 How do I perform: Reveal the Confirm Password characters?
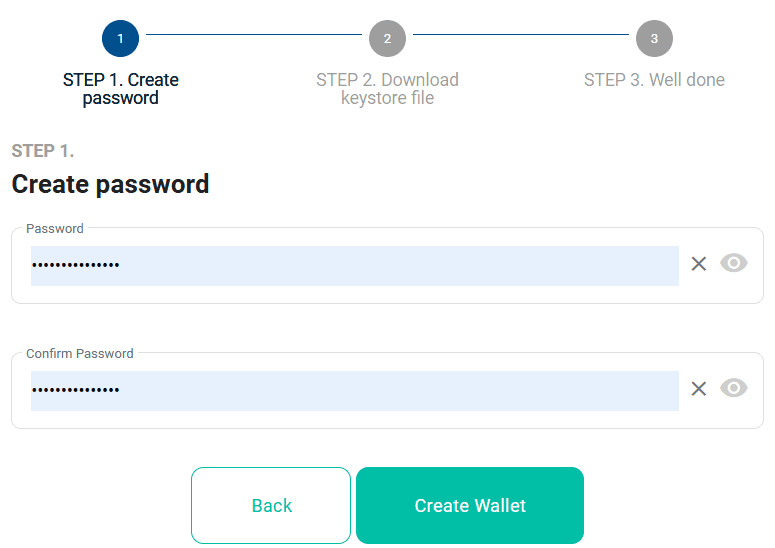734,389
